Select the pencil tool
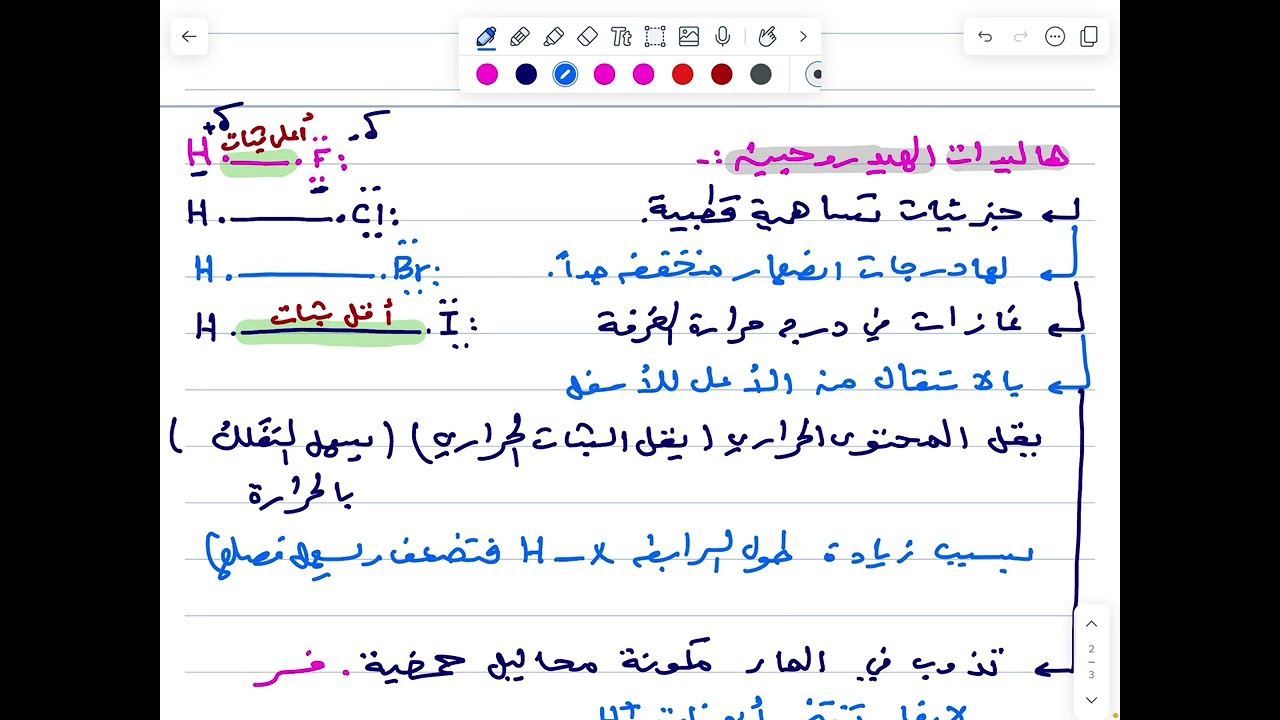Screen dimensions: 1280x720 click(520, 37)
